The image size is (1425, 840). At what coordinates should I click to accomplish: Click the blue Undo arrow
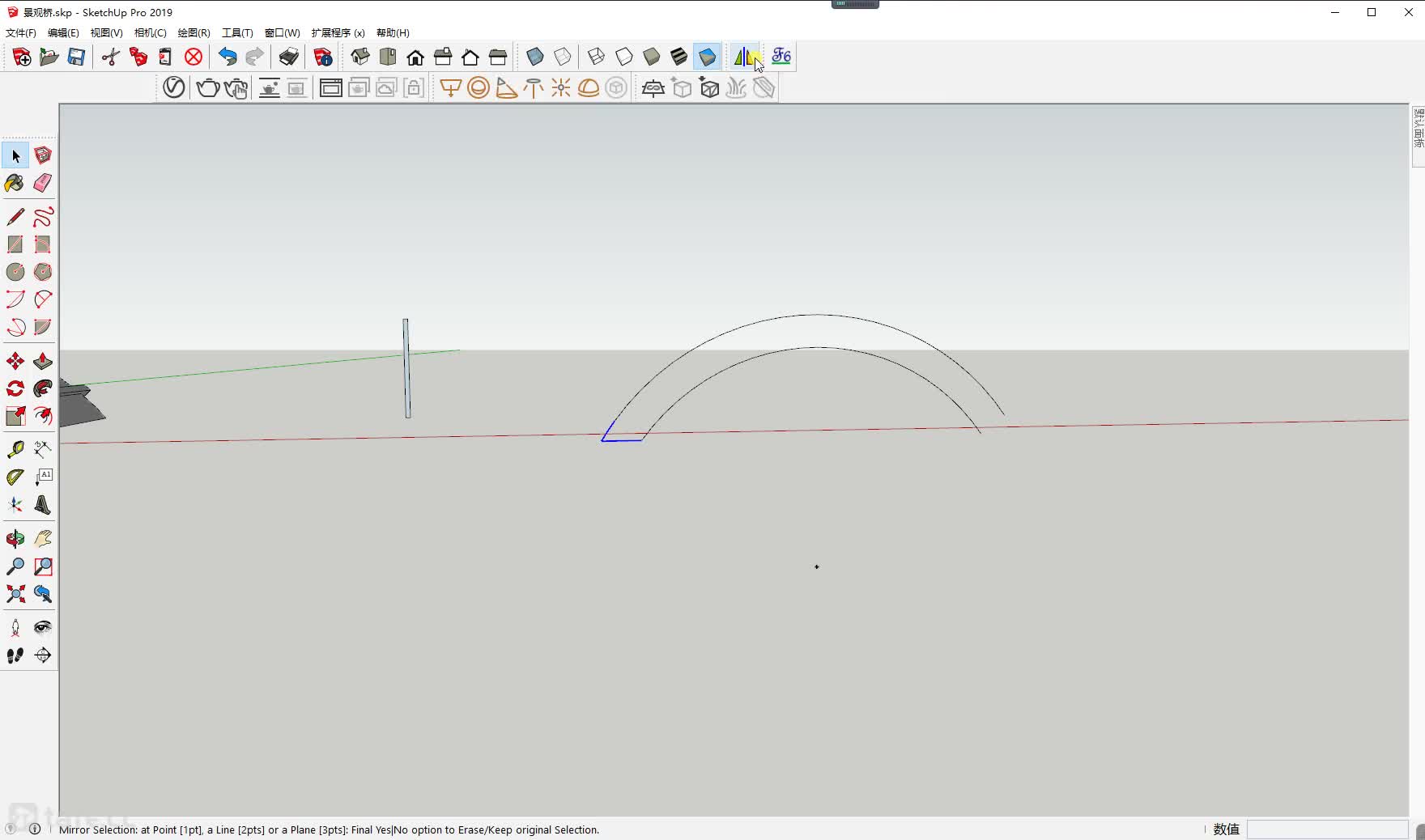tap(228, 57)
